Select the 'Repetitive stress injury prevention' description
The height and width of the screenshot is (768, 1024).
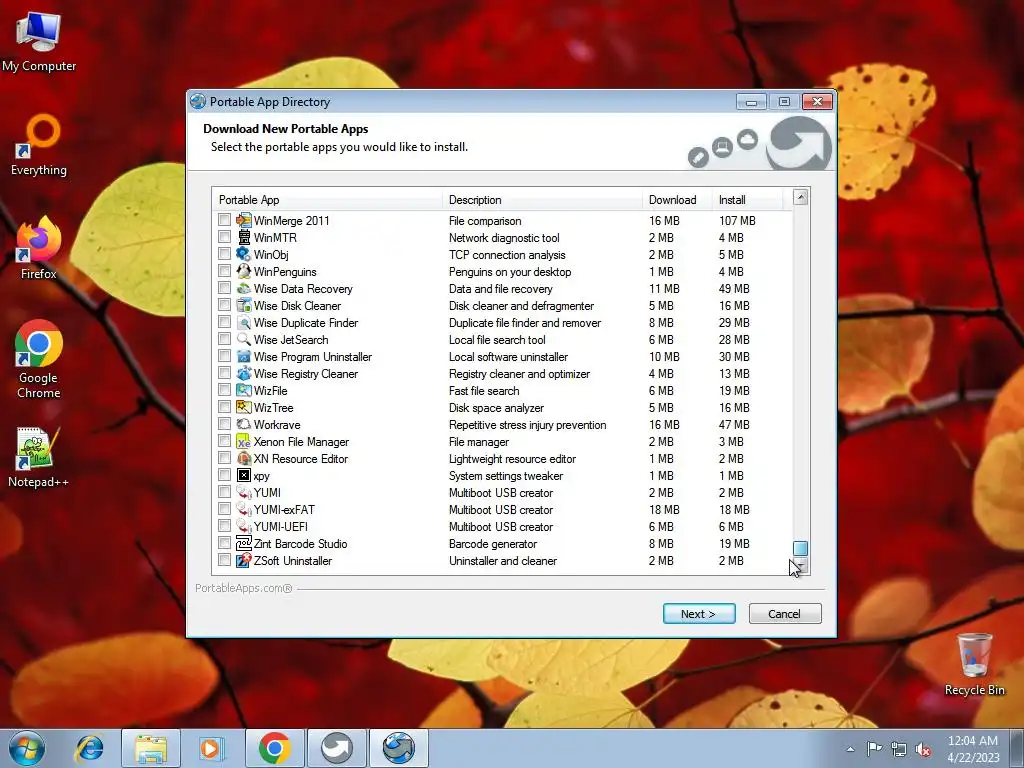pos(528,424)
